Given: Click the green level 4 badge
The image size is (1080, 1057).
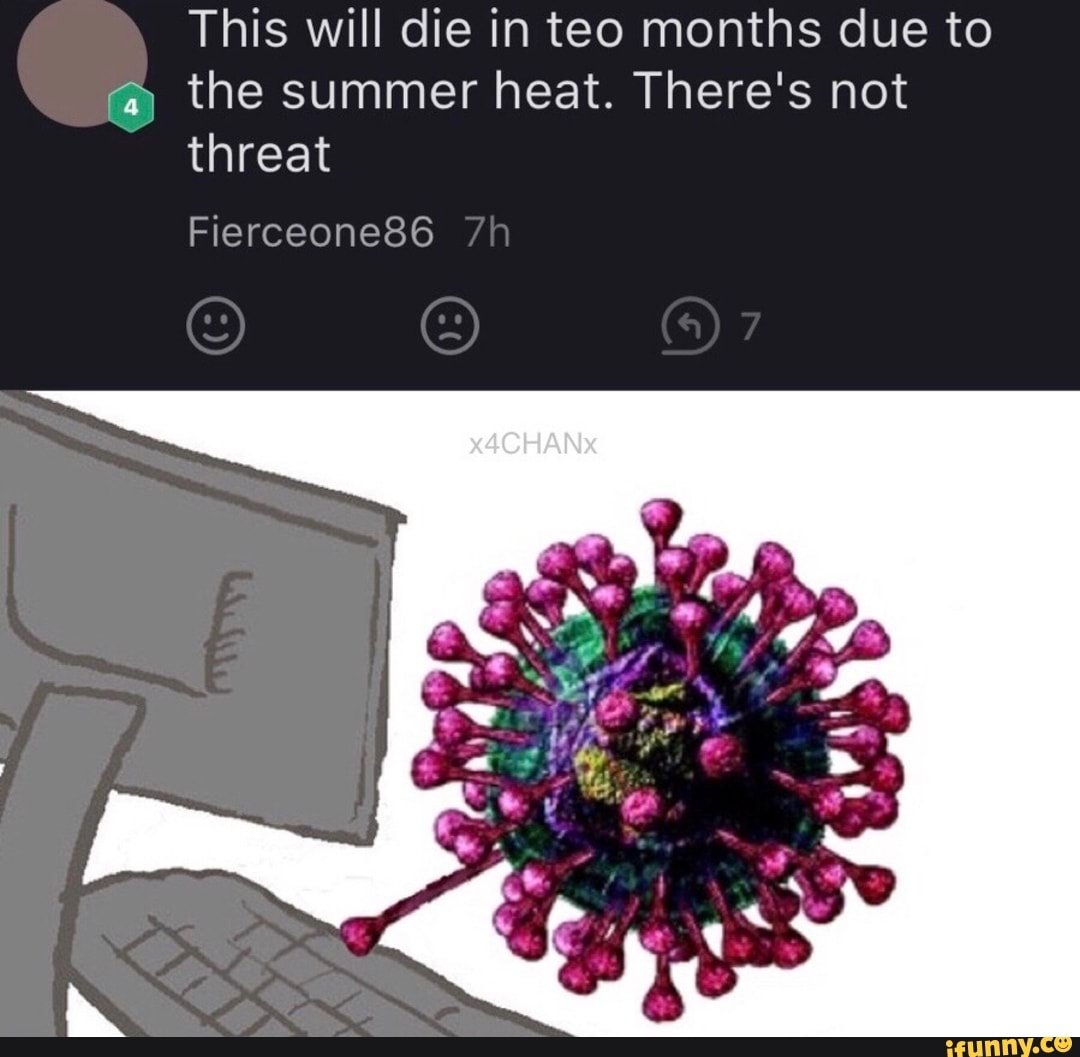Looking at the screenshot, I should click(x=131, y=108).
